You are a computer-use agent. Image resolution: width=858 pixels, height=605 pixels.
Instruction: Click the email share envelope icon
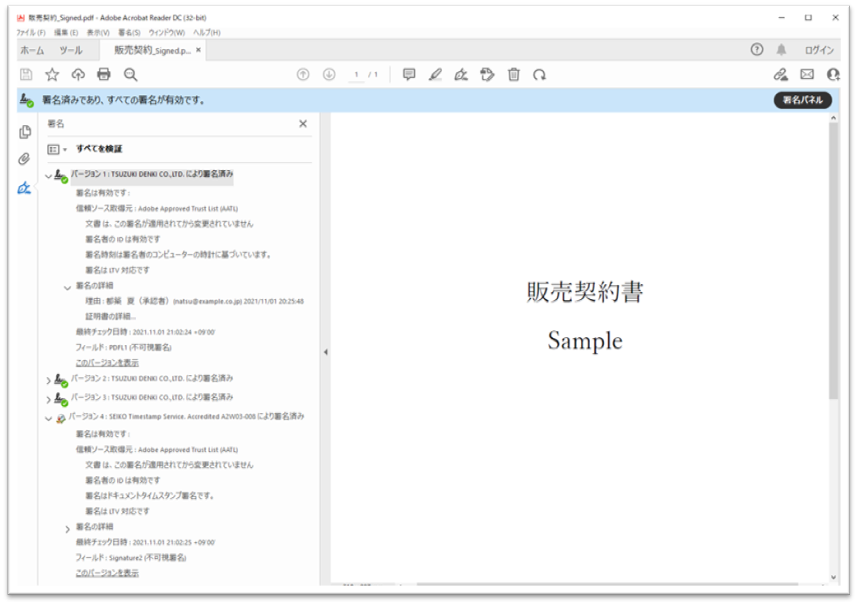coord(807,74)
